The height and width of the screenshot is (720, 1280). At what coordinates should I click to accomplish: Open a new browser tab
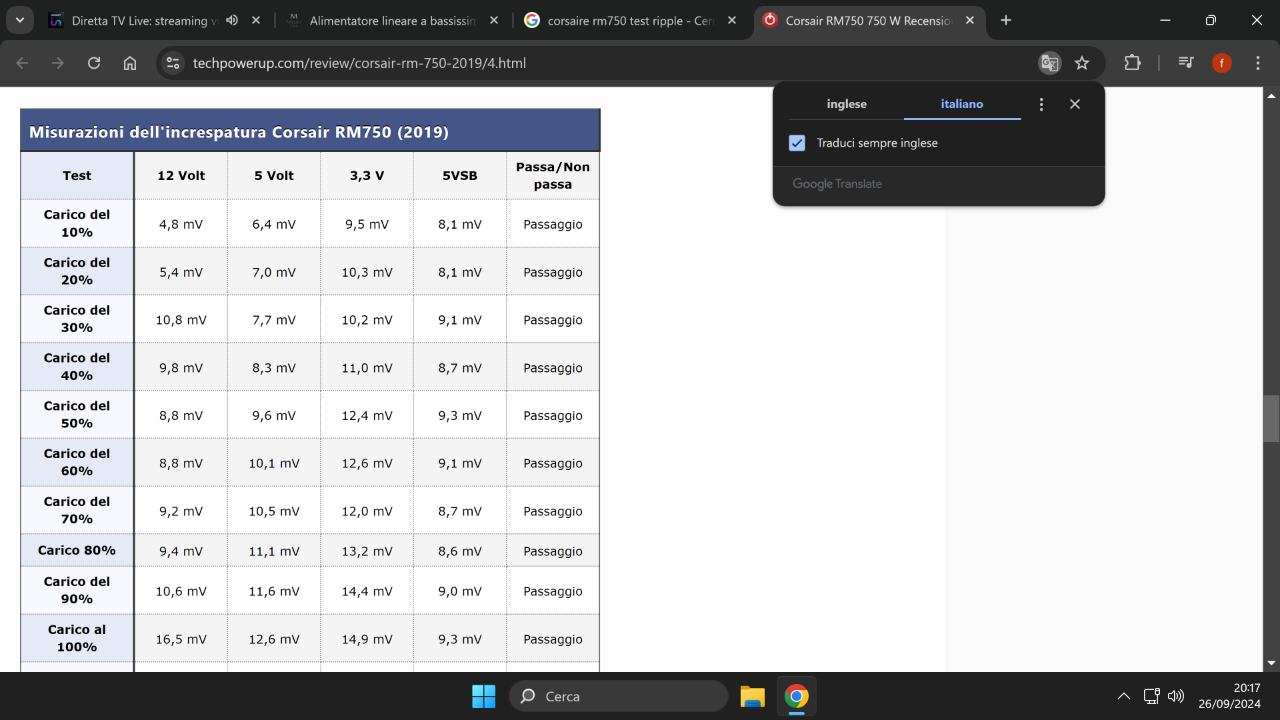[1006, 20]
